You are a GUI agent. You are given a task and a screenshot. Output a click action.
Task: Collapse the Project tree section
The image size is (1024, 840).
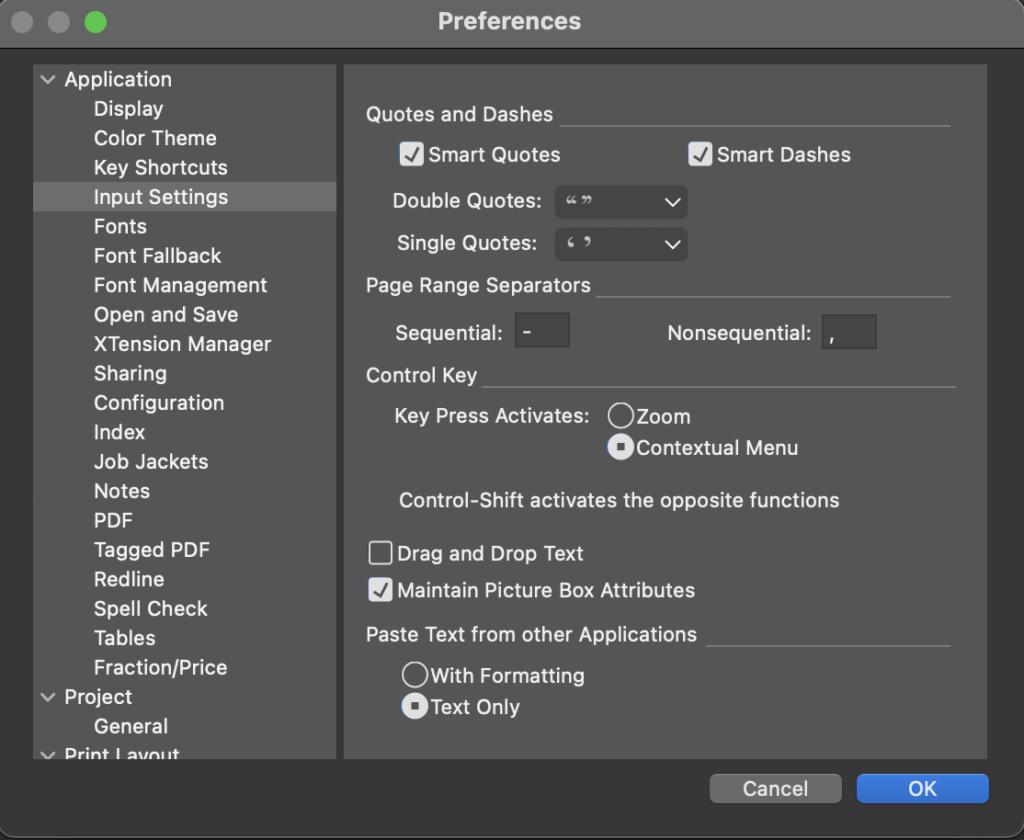coord(48,697)
